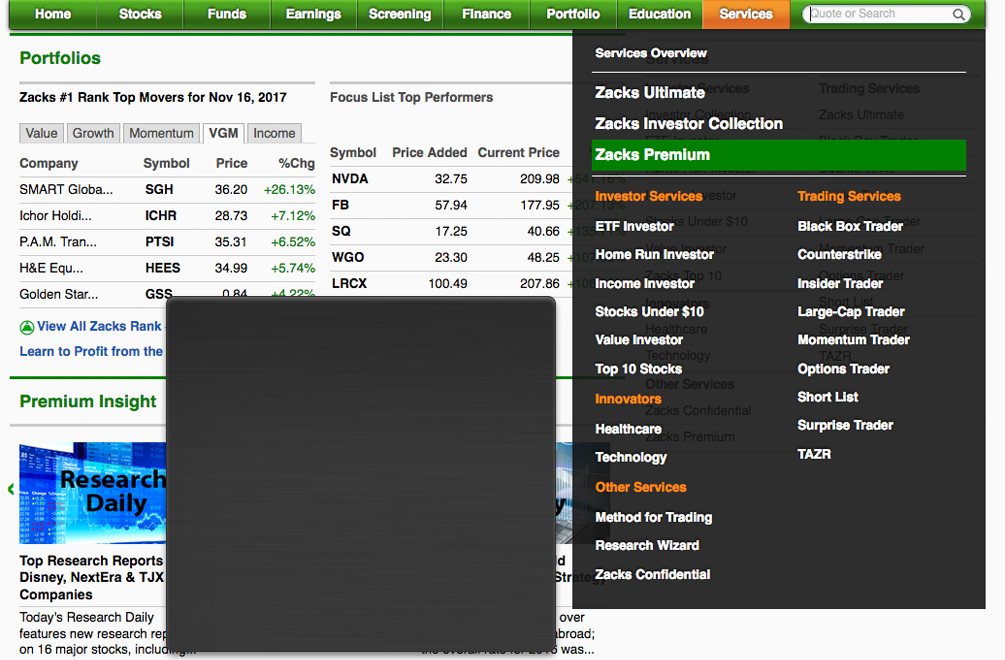Open the Research Wizard link
1005x660 pixels.
tap(647, 546)
